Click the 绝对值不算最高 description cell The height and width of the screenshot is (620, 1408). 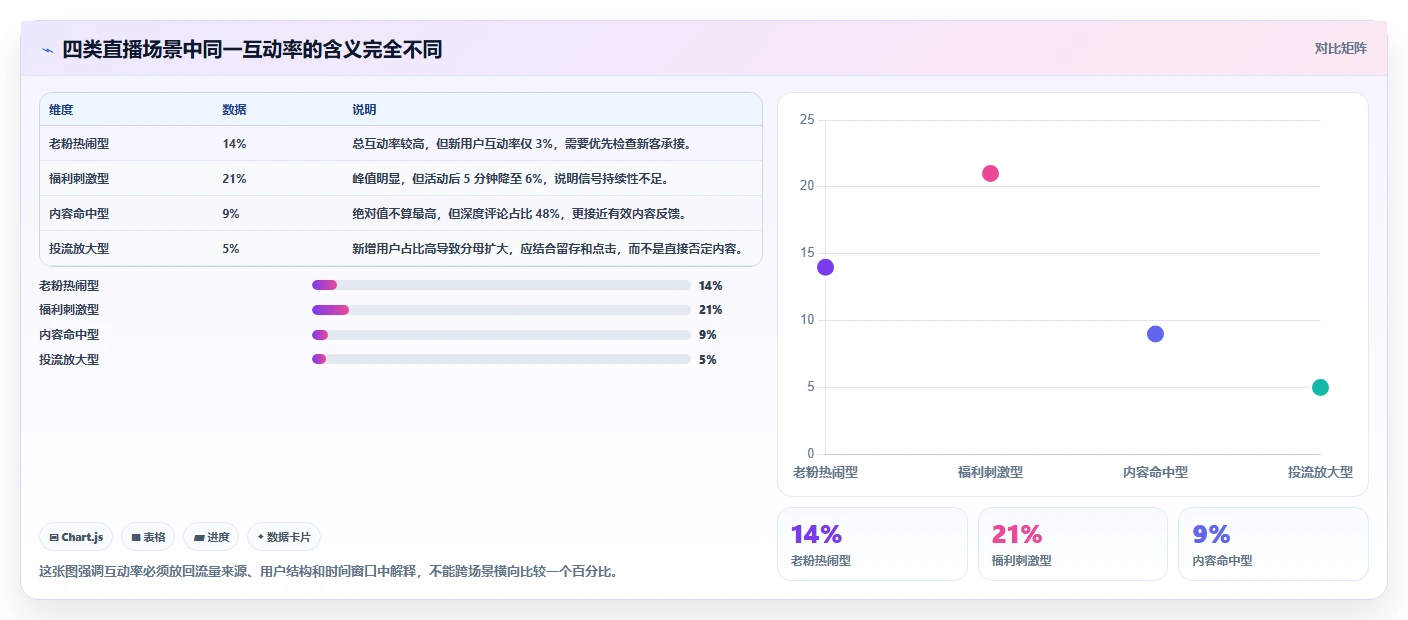click(x=519, y=214)
